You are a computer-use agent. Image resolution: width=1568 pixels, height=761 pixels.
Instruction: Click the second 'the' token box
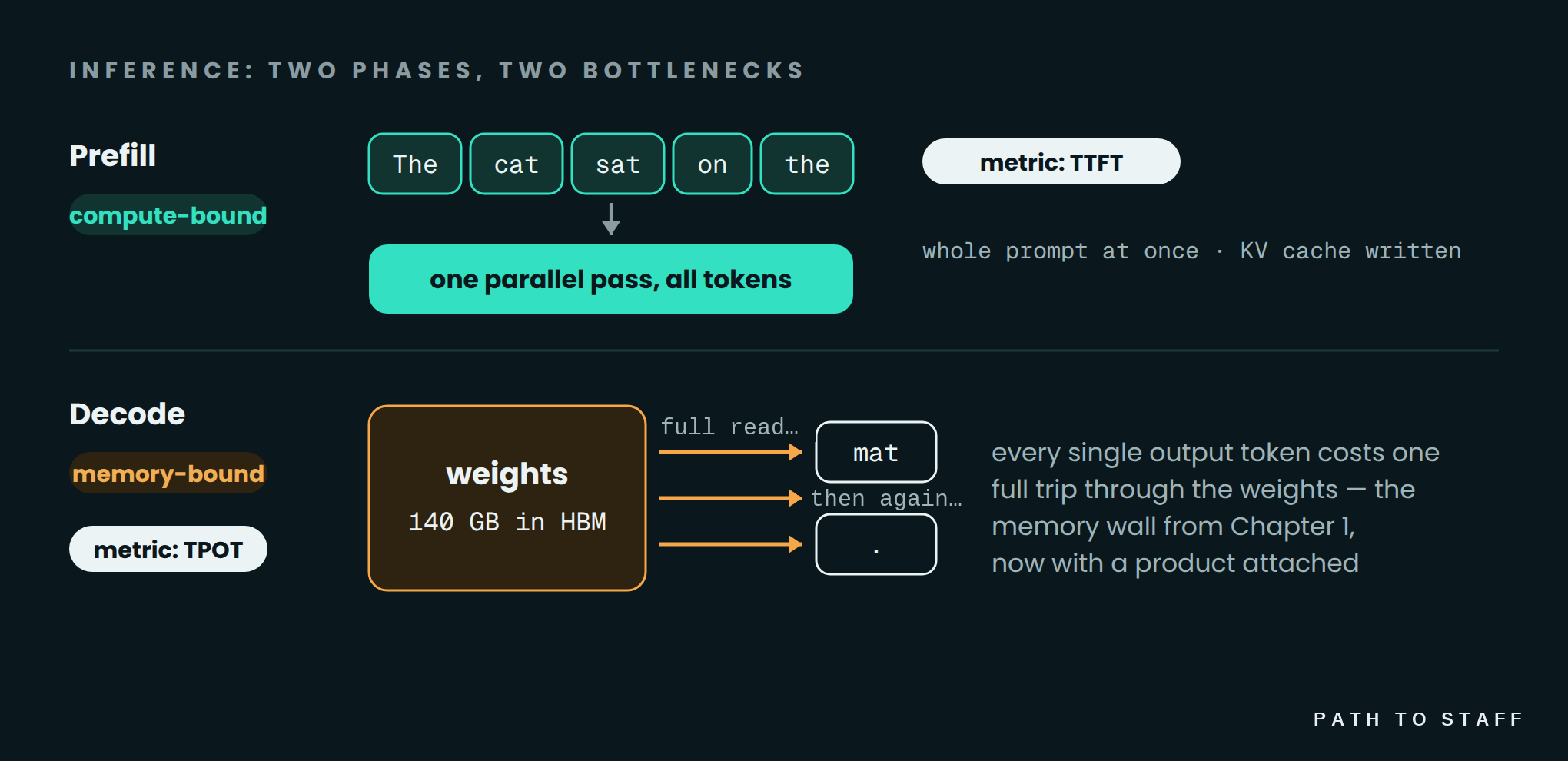coord(807,164)
